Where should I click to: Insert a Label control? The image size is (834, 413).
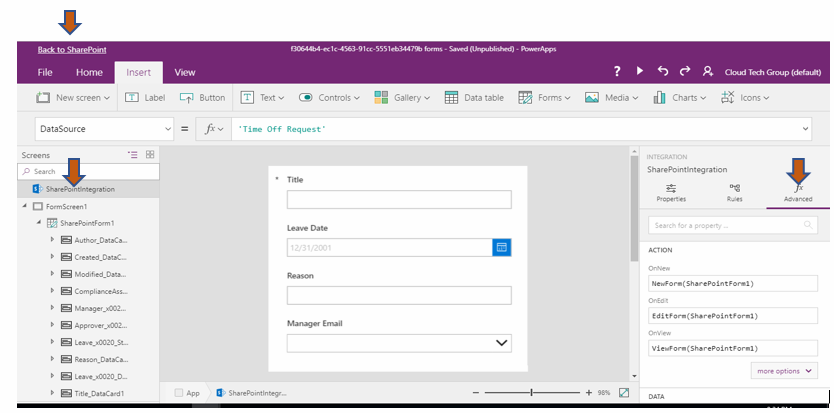coord(145,97)
